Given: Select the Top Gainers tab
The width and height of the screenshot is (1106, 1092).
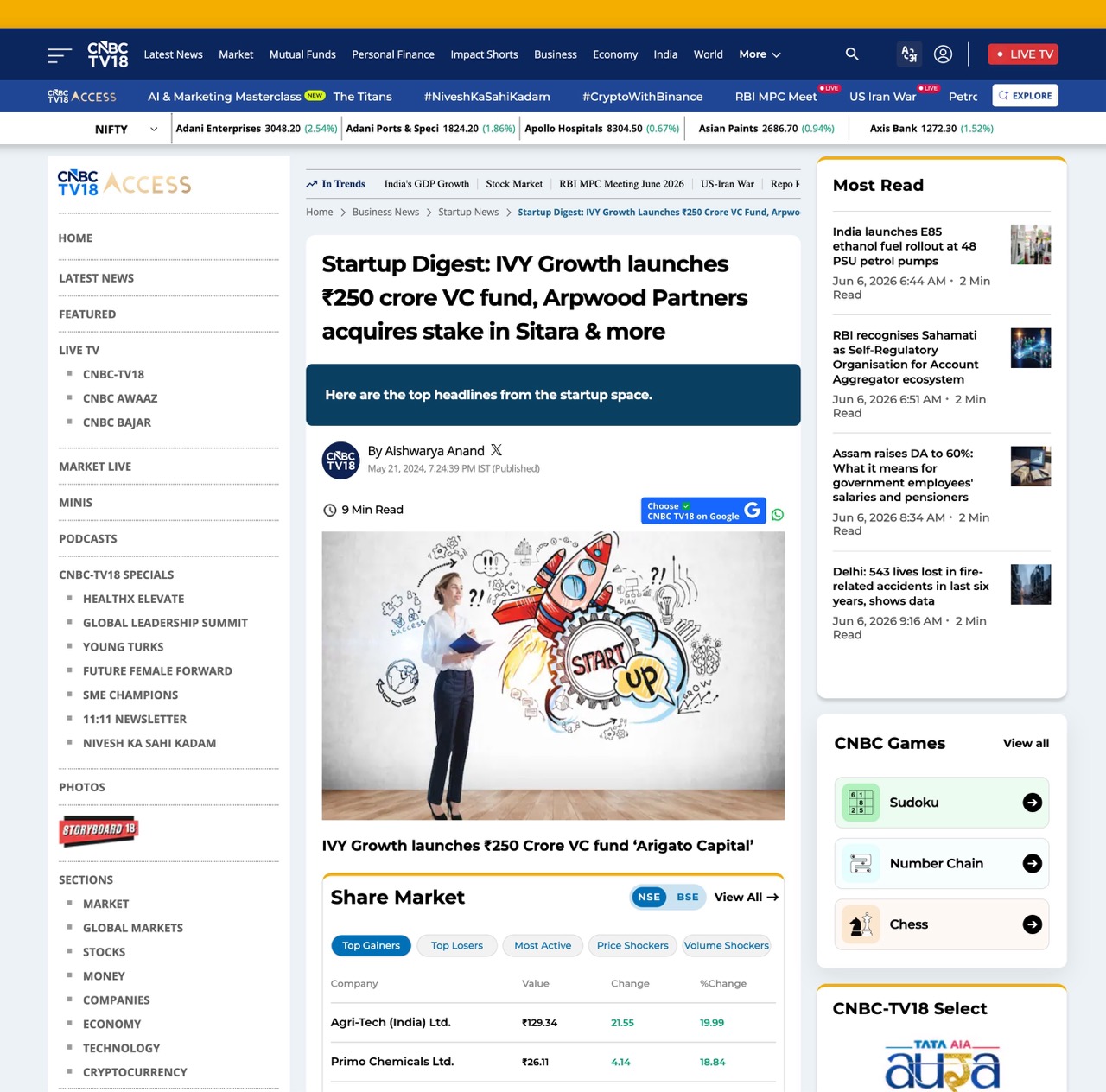Looking at the screenshot, I should tap(371, 945).
